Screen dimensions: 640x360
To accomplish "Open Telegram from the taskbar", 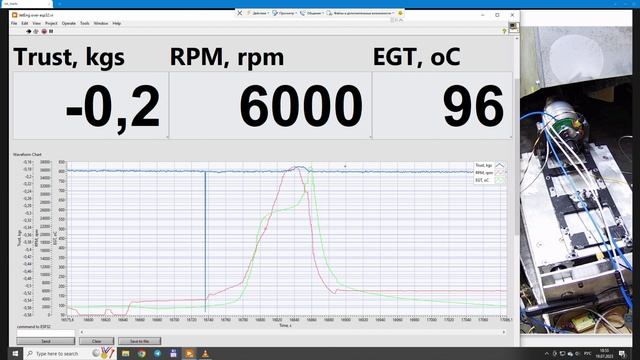I will pos(158,353).
